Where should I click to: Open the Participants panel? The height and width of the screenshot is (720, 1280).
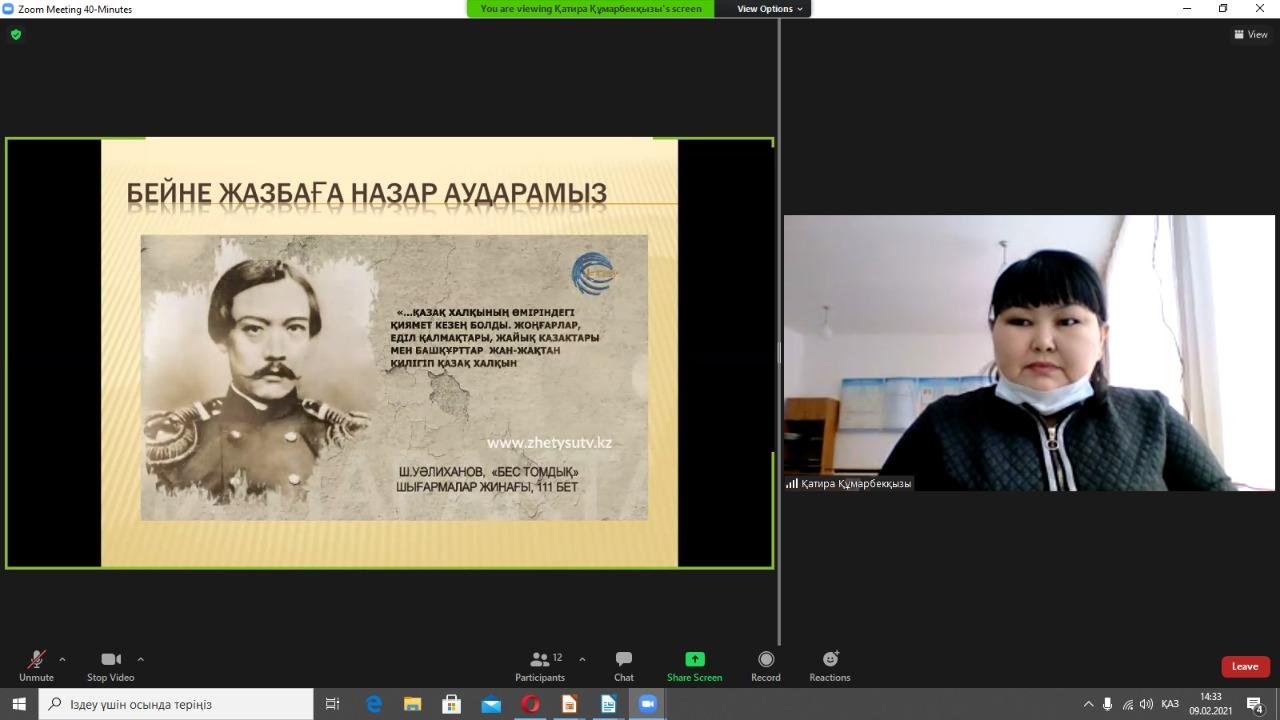[x=540, y=665]
